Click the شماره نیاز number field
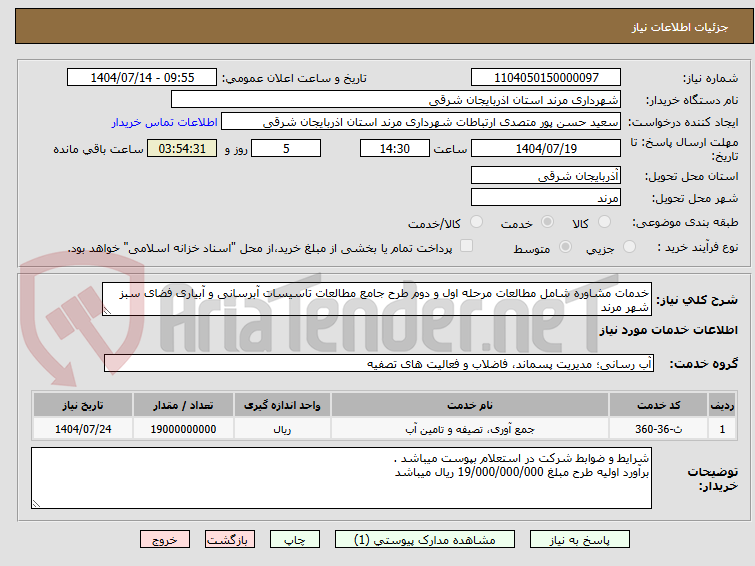Image resolution: width=755 pixels, height=566 pixels. point(546,78)
